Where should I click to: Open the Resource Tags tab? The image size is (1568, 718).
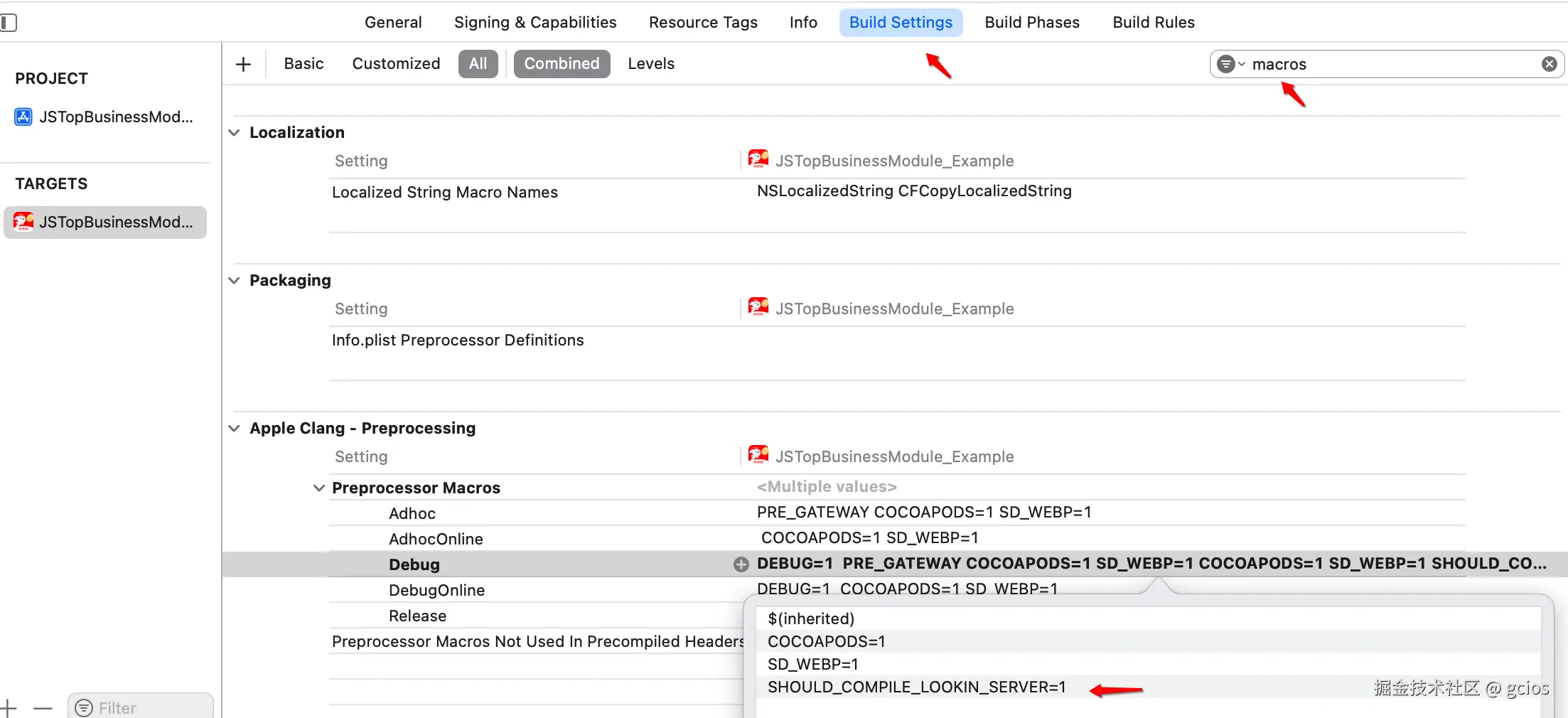(703, 22)
